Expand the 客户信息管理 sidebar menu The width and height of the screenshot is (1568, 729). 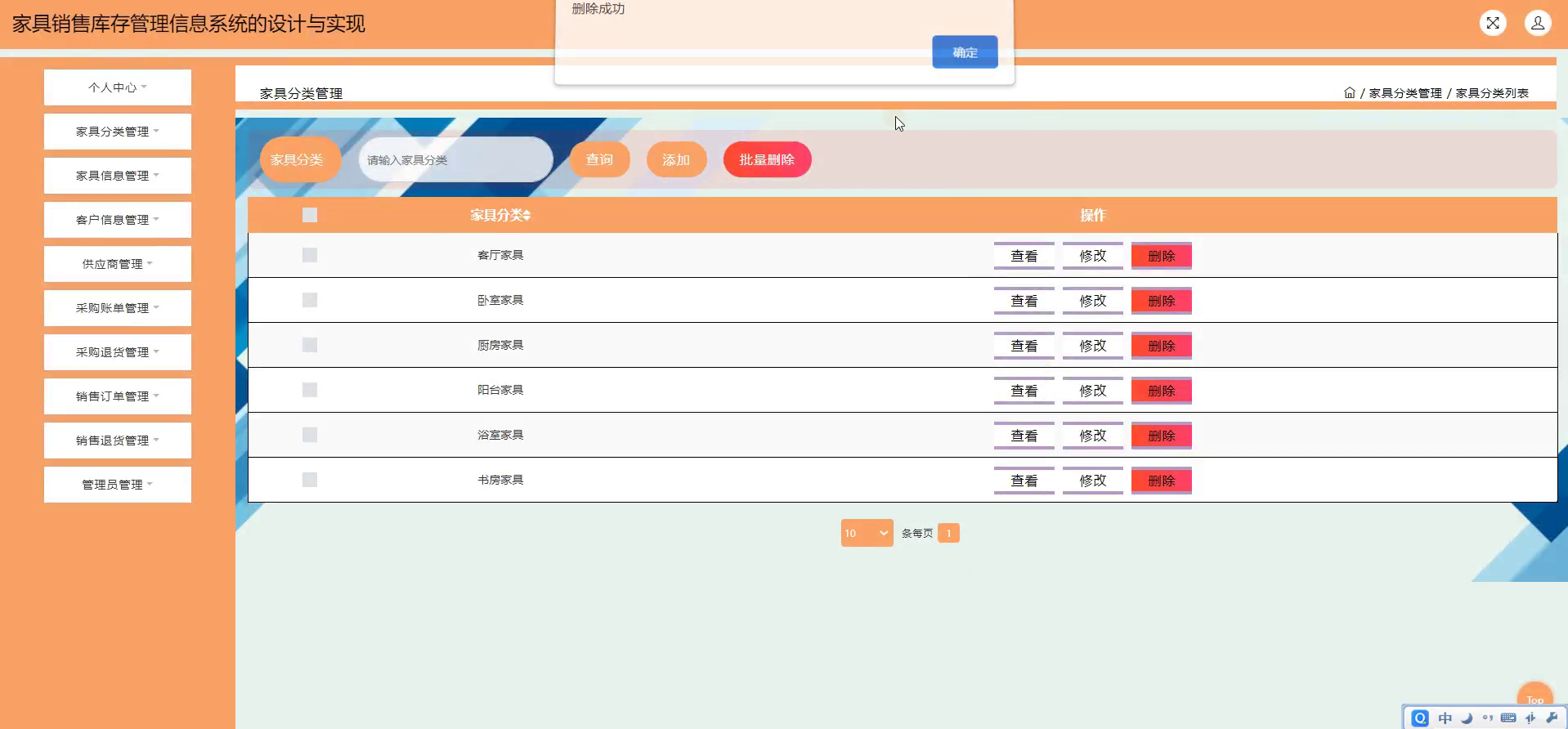[118, 220]
